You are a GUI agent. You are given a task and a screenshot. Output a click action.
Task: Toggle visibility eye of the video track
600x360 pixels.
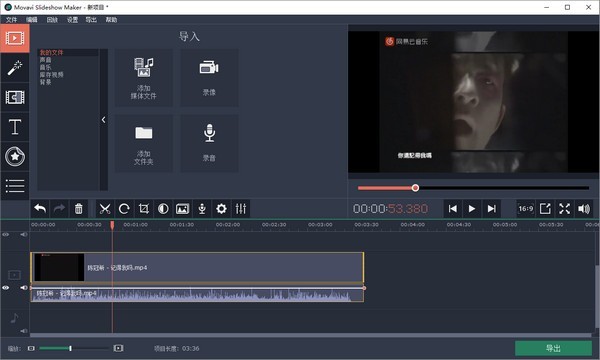pos(6,288)
